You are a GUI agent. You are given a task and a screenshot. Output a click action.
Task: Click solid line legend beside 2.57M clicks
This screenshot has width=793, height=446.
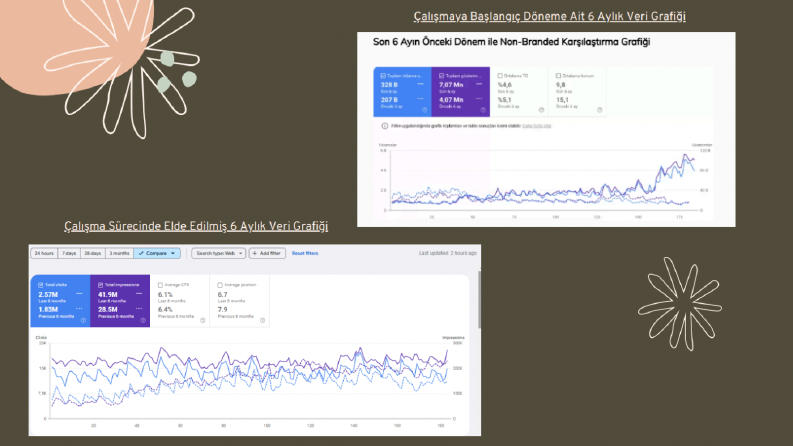[x=79, y=294]
